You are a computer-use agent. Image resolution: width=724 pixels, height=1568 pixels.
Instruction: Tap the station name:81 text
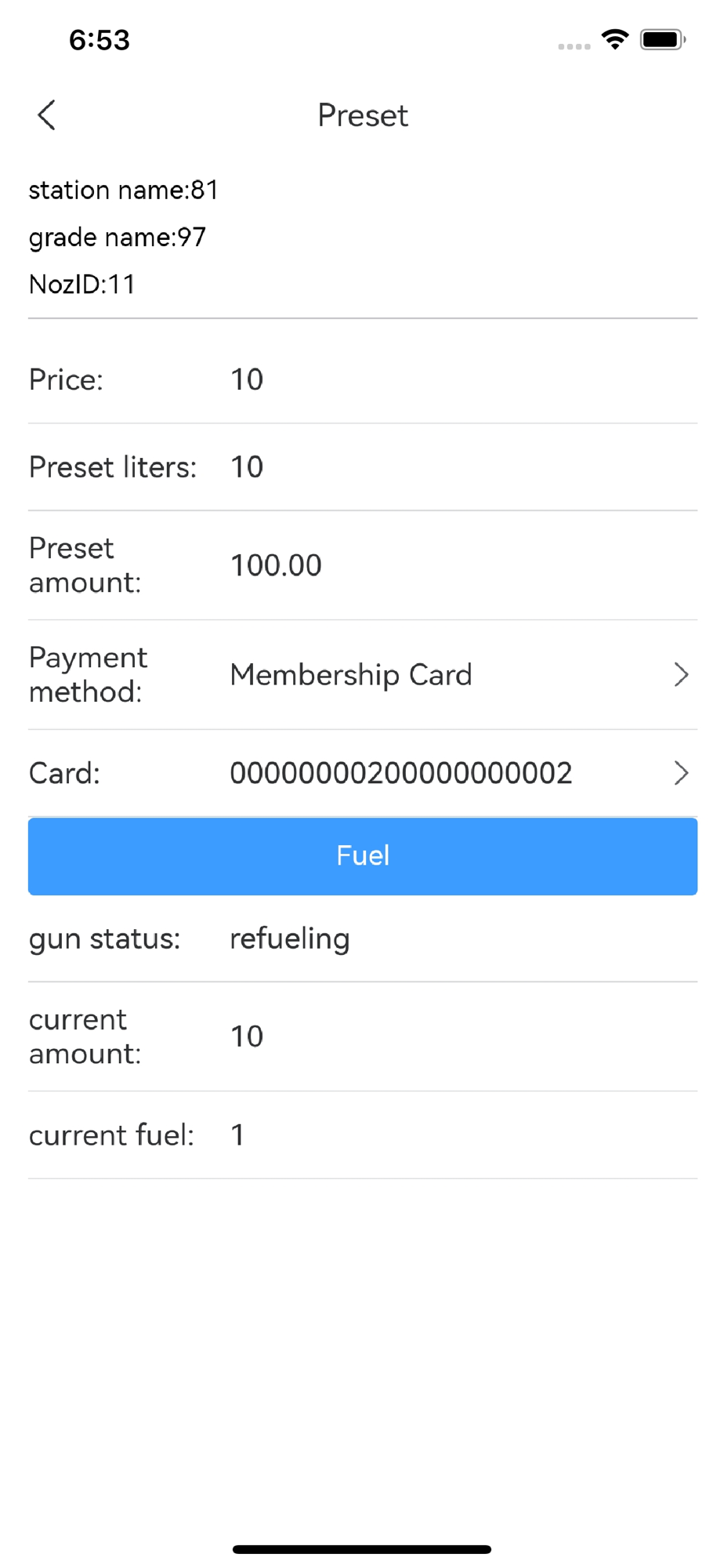click(124, 190)
